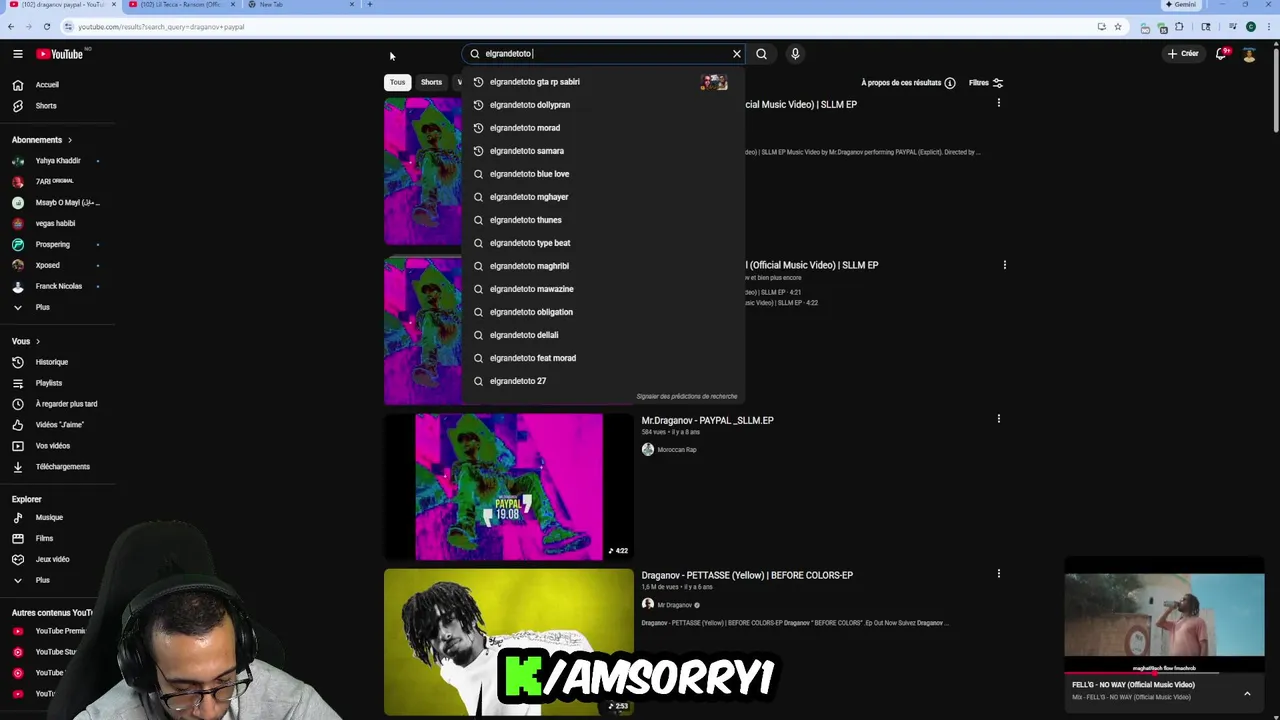The height and width of the screenshot is (720, 1280).
Task: Bookmark the page with the star icon
Action: (1118, 27)
